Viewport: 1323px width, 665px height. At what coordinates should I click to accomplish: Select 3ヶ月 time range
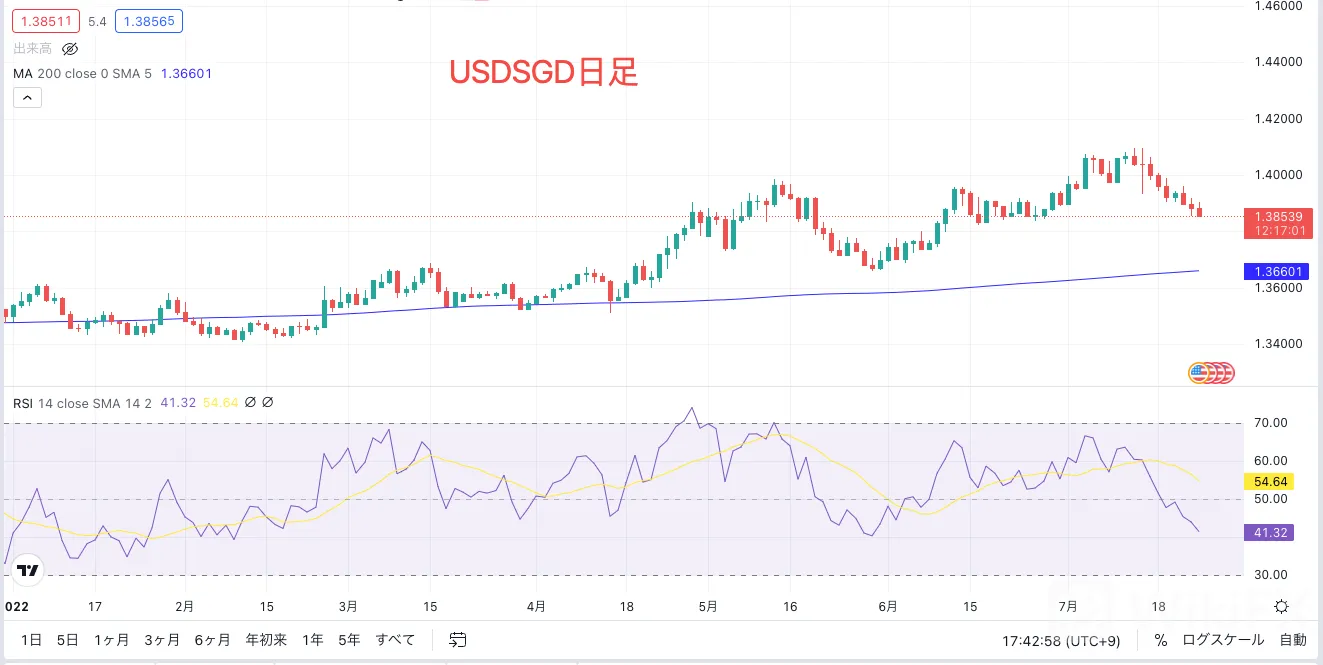pyautogui.click(x=162, y=639)
